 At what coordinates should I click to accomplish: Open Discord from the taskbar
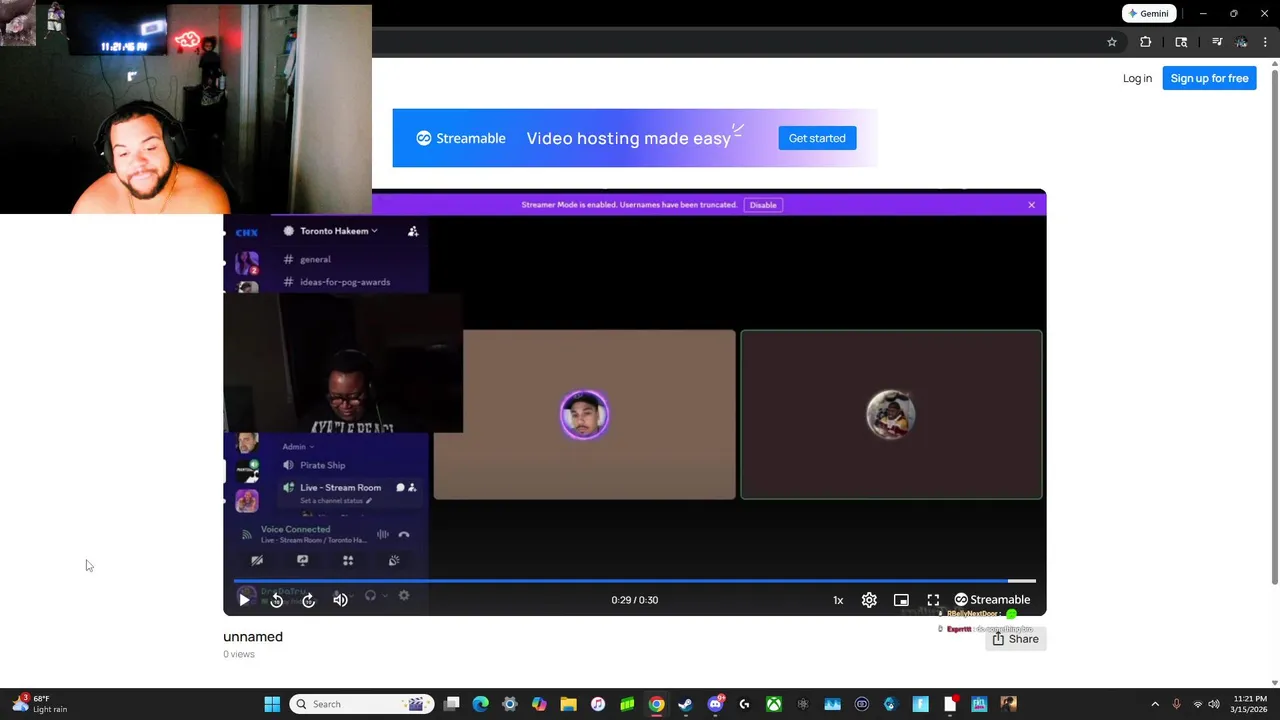(x=715, y=704)
